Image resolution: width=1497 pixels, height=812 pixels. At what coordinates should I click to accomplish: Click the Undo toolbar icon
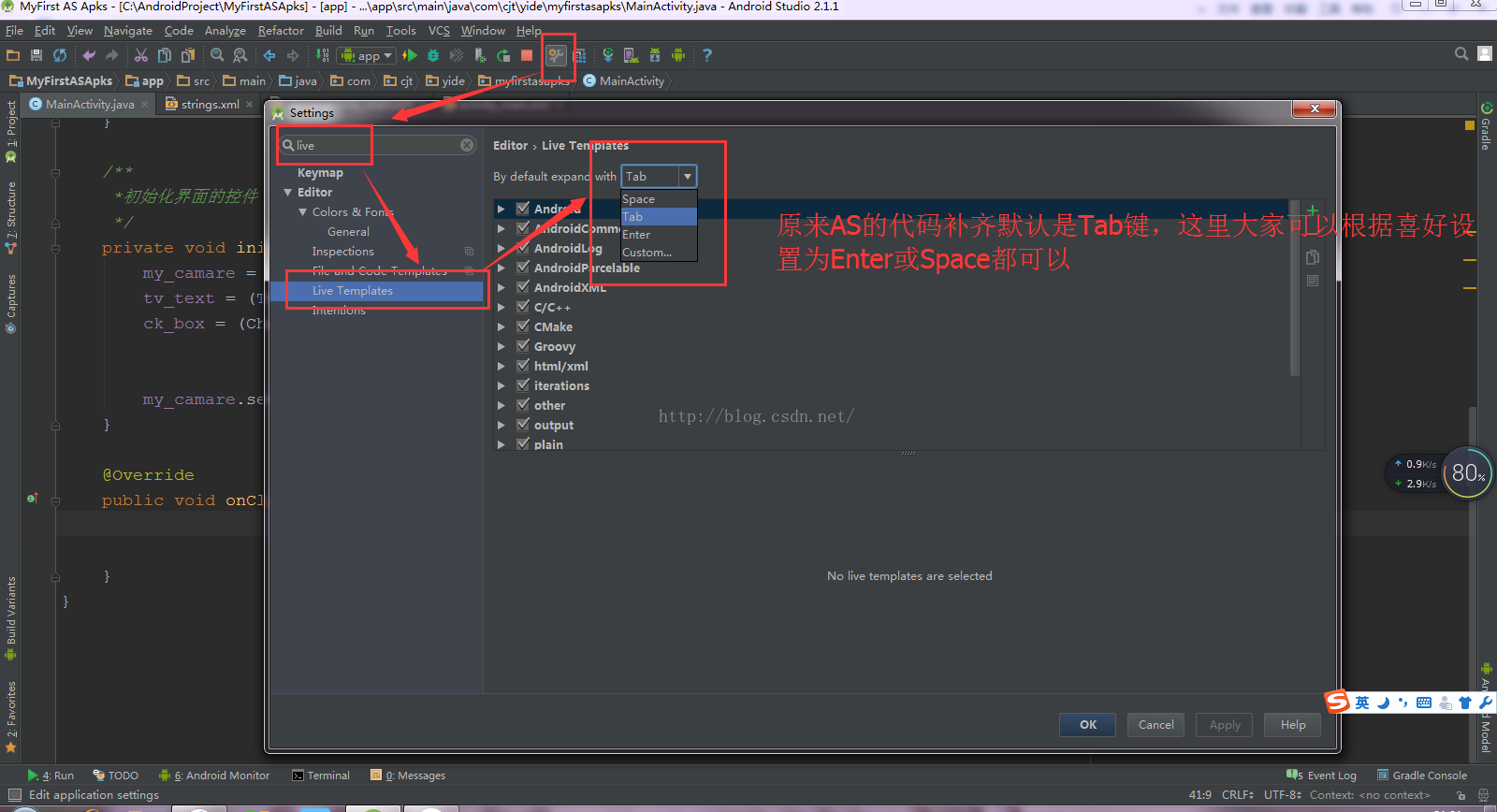tap(89, 55)
